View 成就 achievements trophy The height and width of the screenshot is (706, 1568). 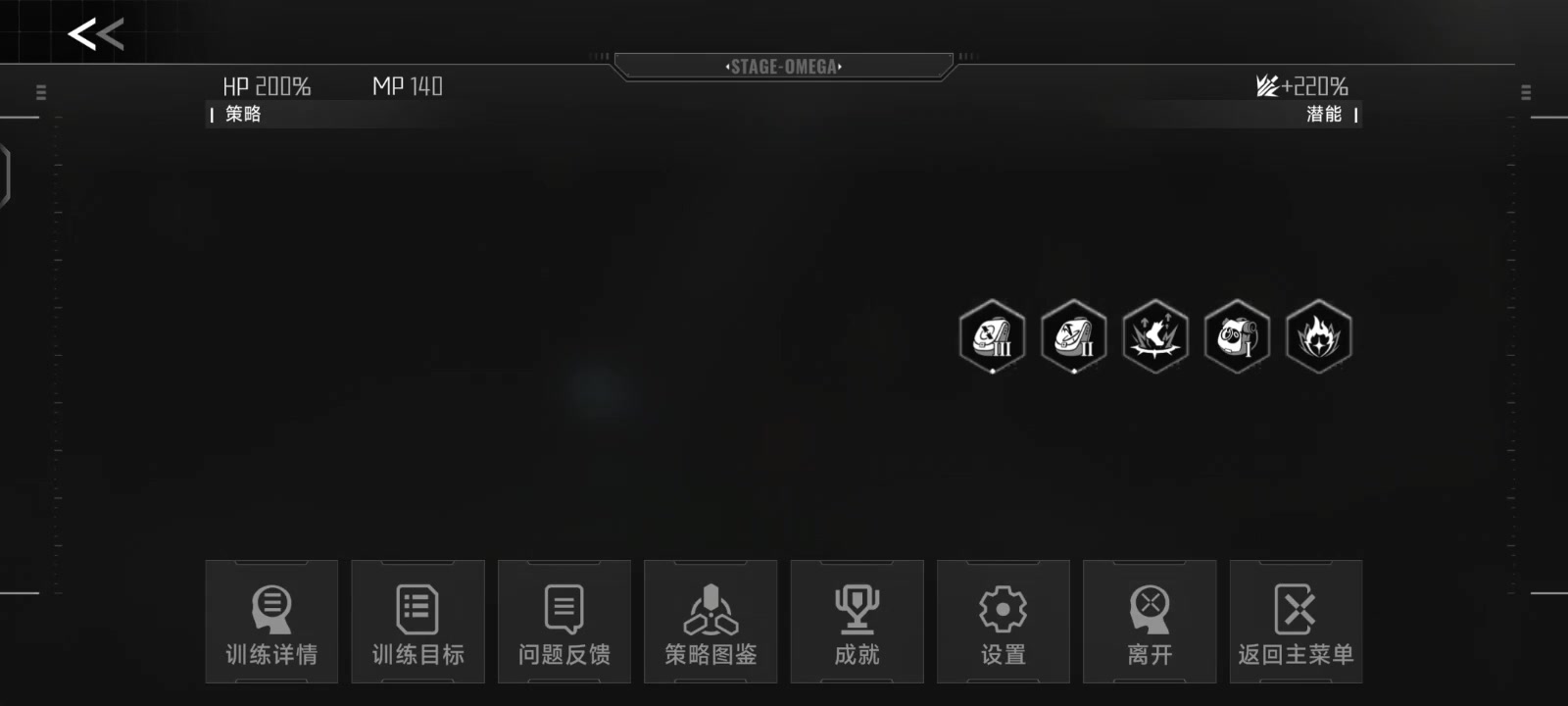tap(857, 622)
